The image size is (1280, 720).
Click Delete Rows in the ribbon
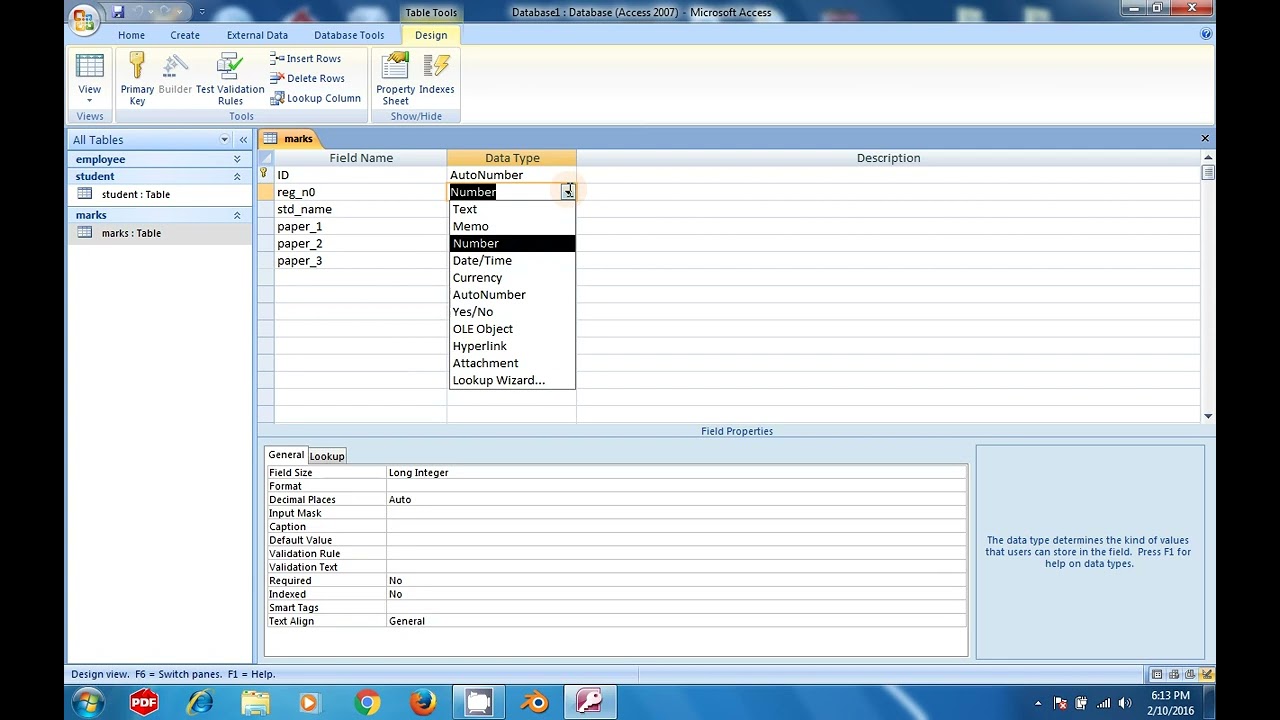tap(308, 78)
